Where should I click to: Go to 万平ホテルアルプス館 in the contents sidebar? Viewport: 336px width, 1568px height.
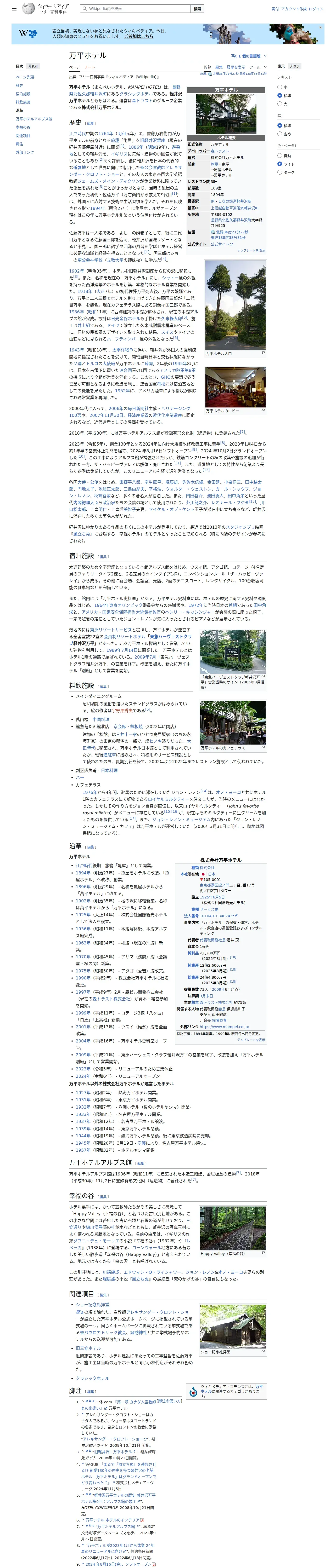[x=34, y=119]
